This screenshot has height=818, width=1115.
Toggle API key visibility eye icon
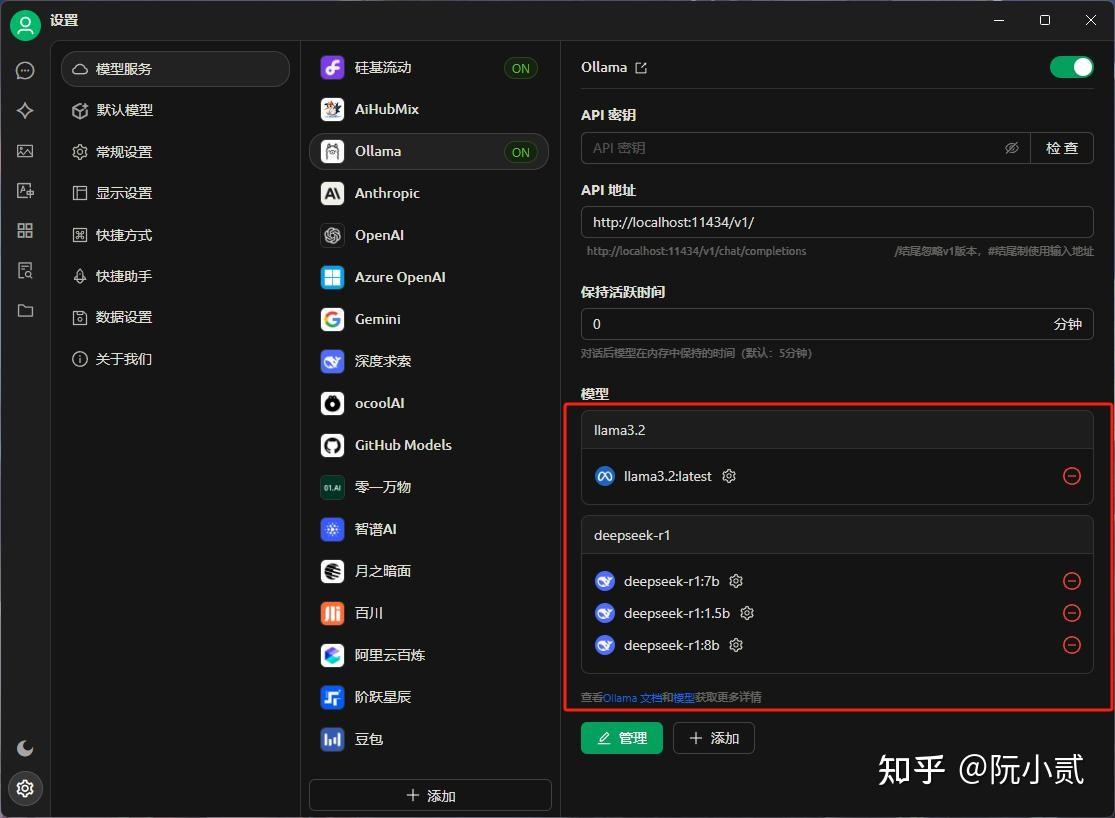click(1011, 148)
